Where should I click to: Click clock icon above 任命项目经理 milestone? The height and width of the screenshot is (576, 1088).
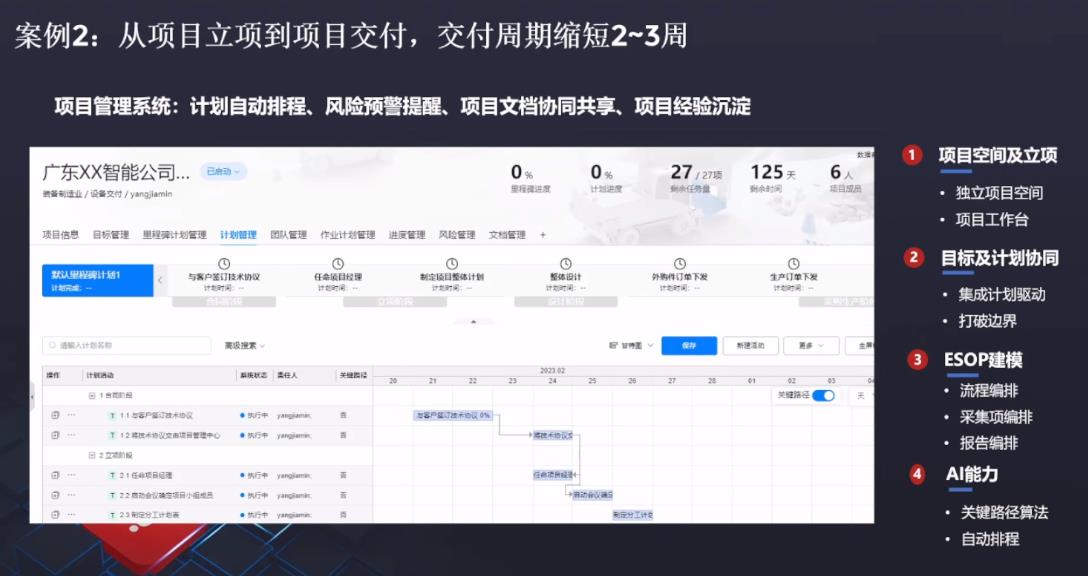(338, 264)
